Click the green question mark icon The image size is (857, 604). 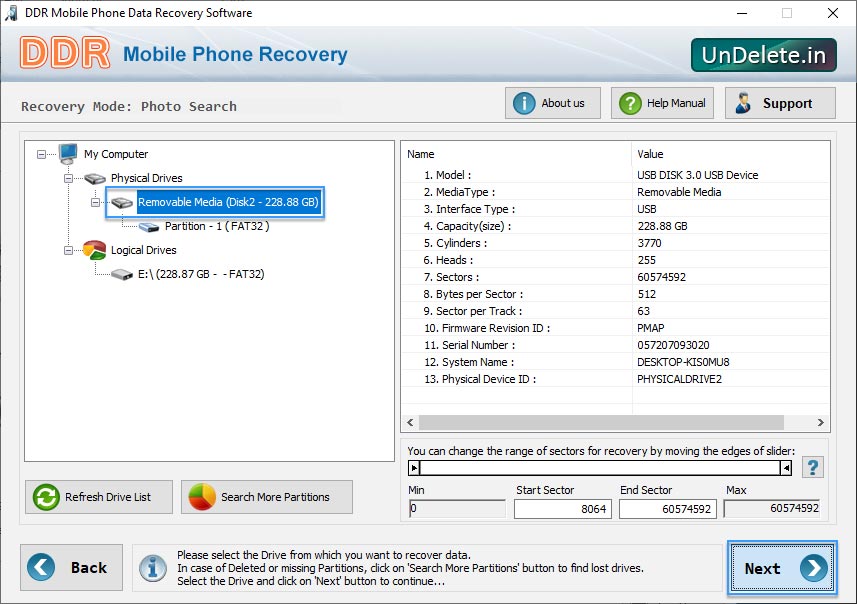pyautogui.click(x=630, y=103)
